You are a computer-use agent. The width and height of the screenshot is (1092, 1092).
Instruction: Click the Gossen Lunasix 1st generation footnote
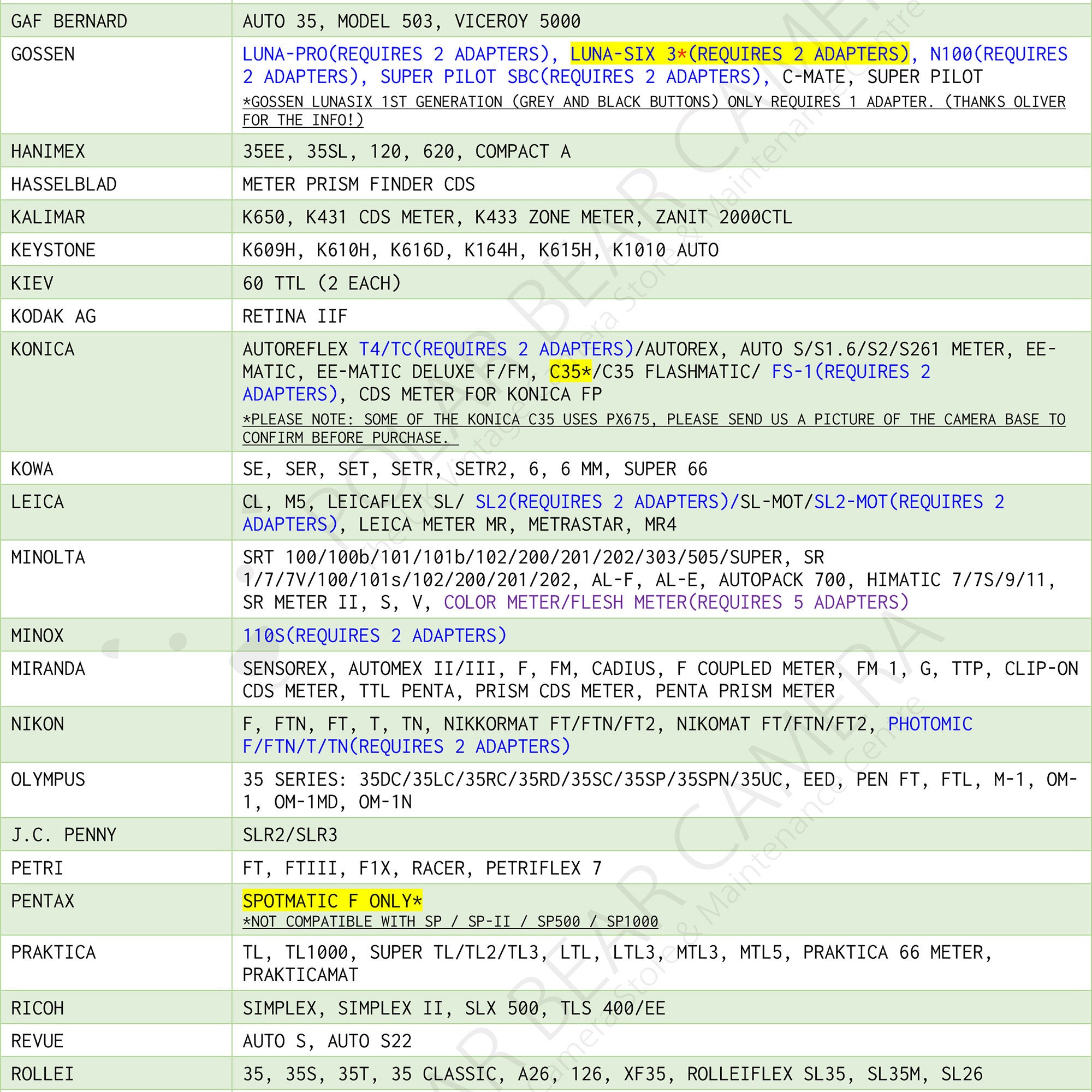click(654, 111)
